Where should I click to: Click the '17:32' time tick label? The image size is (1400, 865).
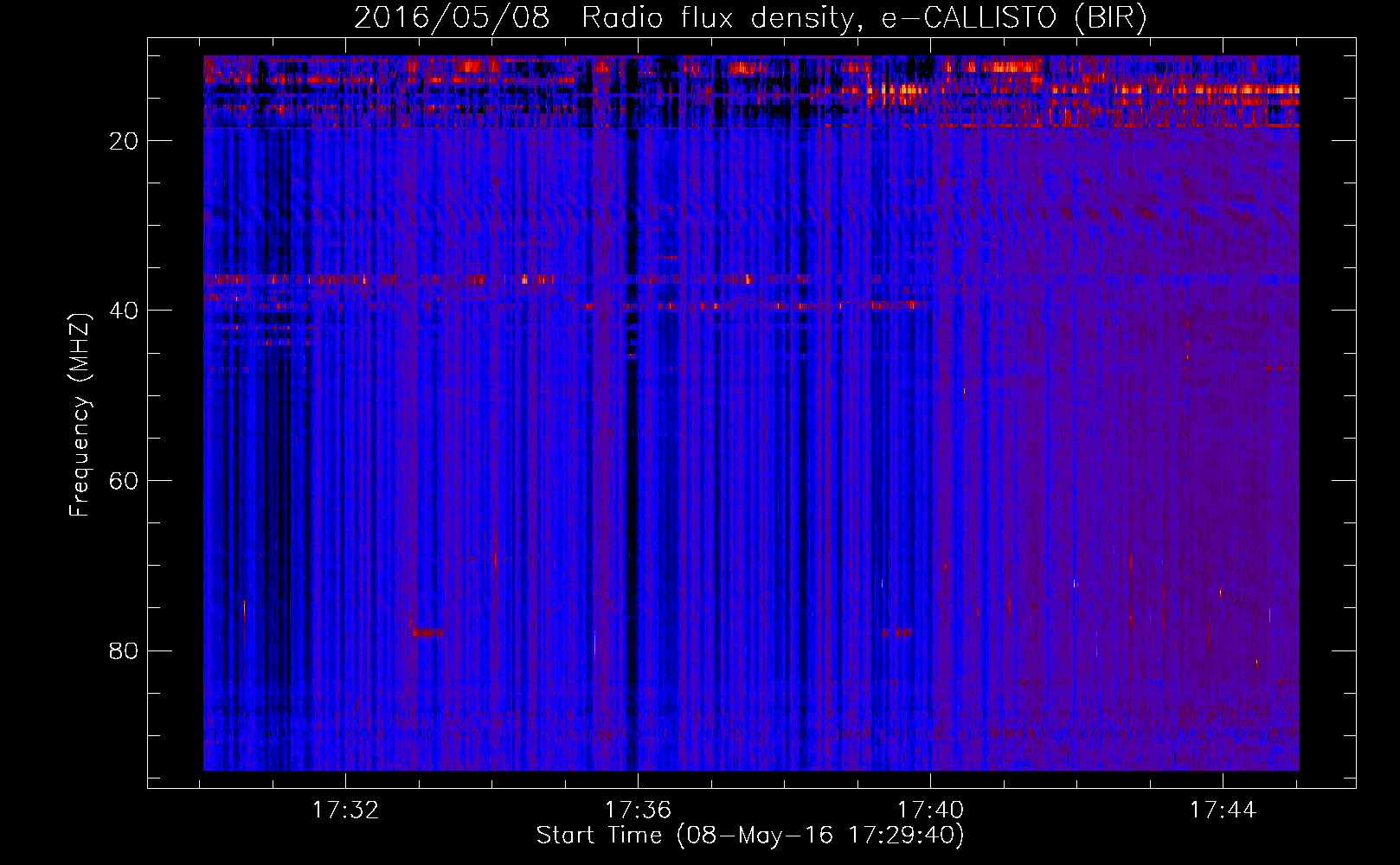pos(345,811)
